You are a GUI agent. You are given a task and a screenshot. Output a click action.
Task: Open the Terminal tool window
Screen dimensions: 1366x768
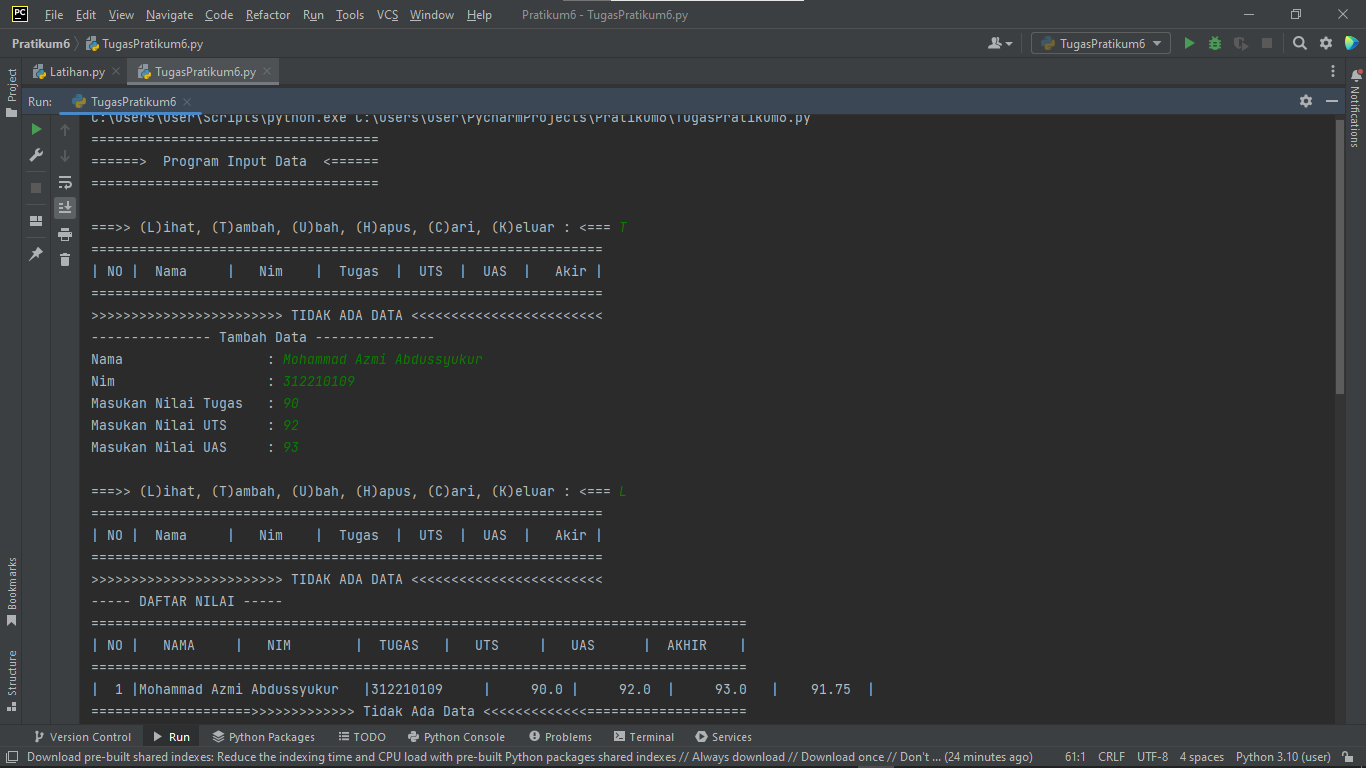pos(643,737)
